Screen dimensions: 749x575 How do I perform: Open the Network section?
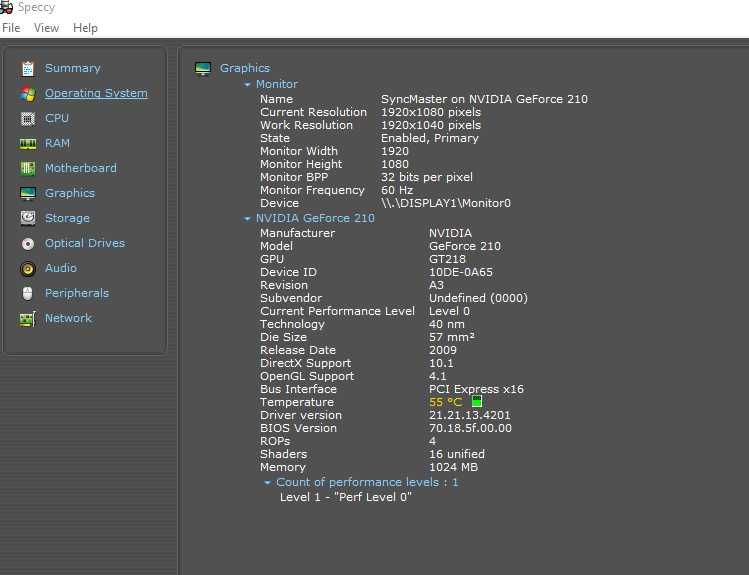pyautogui.click(x=68, y=318)
